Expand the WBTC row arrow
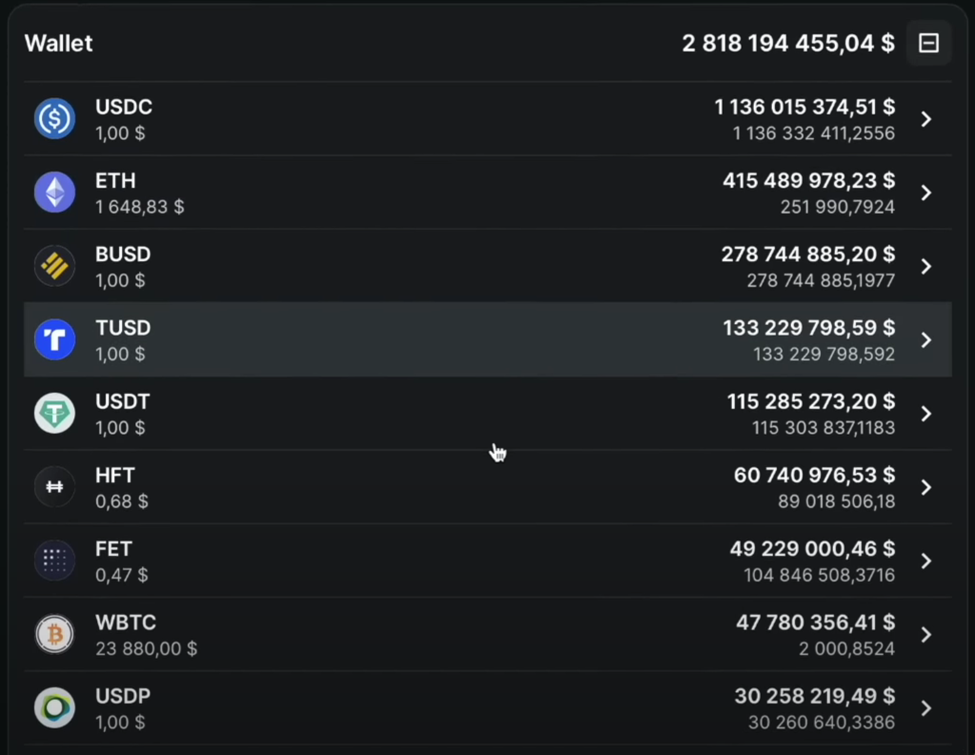This screenshot has height=755, width=975. pyautogui.click(x=926, y=635)
